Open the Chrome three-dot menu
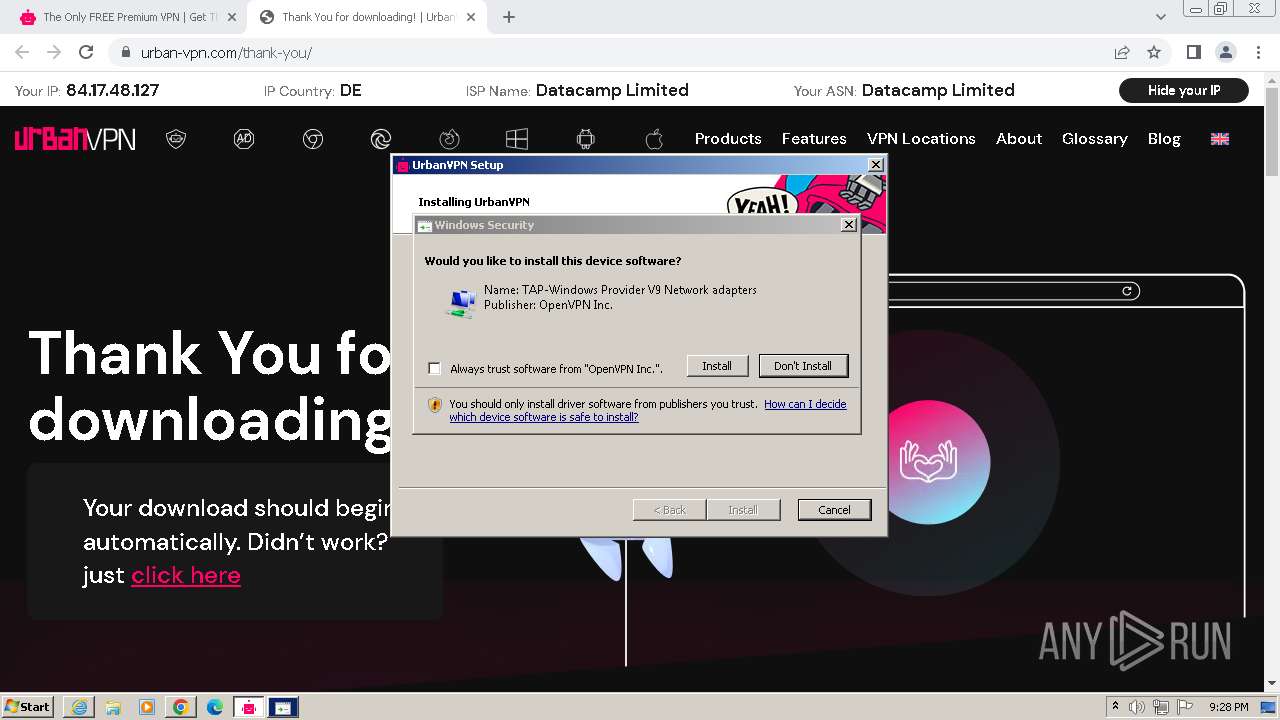 [1258, 53]
